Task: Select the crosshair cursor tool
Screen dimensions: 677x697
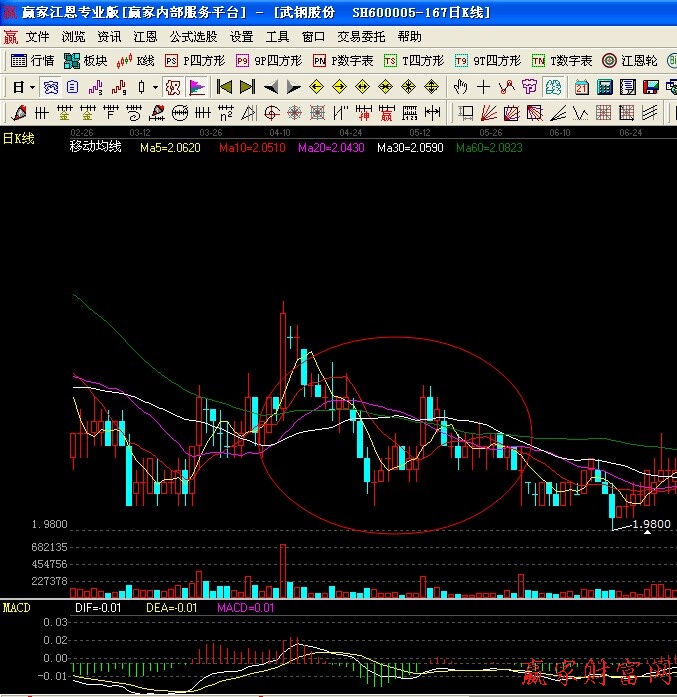Action: 484,87
